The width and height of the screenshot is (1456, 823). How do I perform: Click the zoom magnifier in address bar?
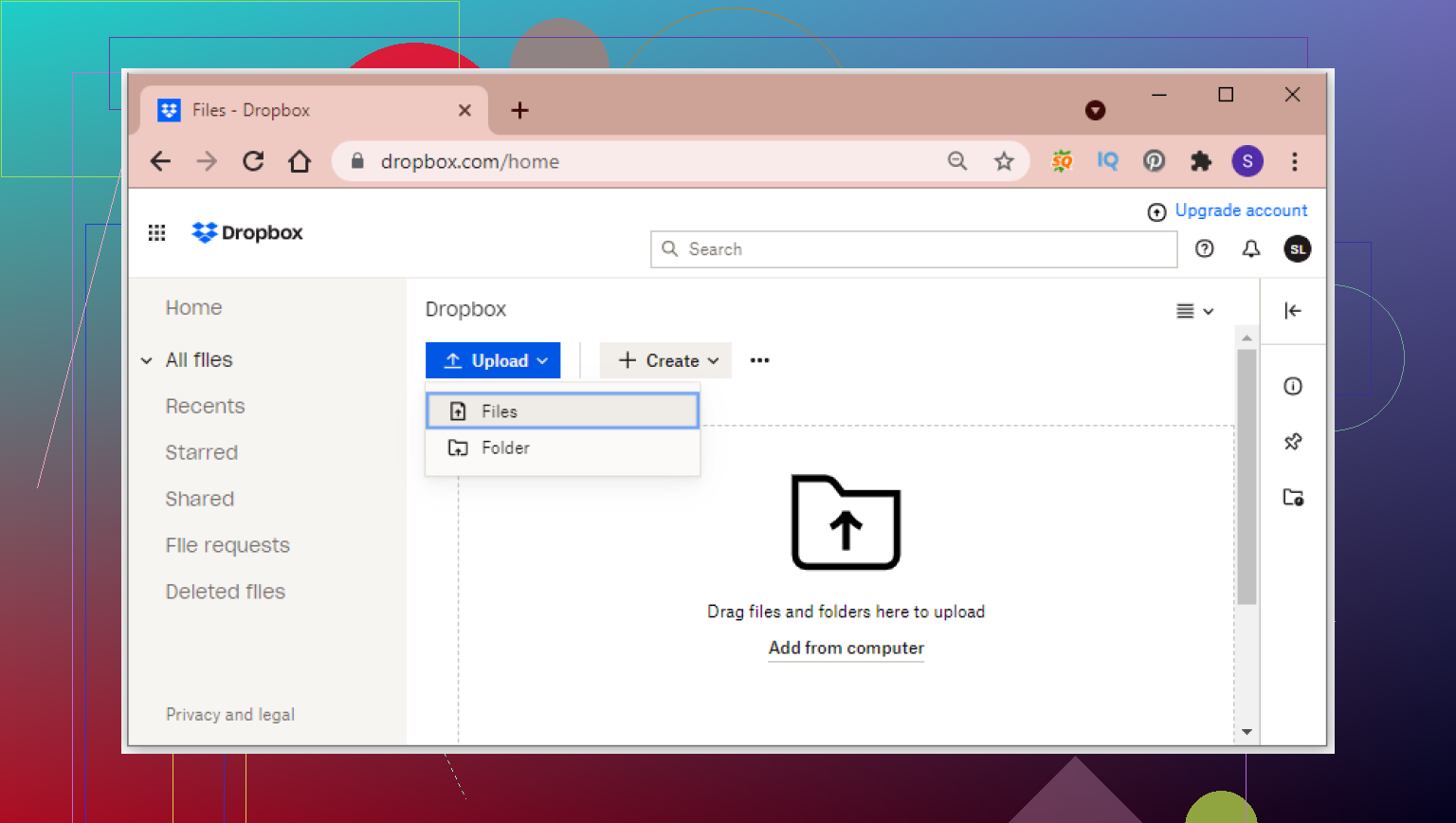point(957,161)
